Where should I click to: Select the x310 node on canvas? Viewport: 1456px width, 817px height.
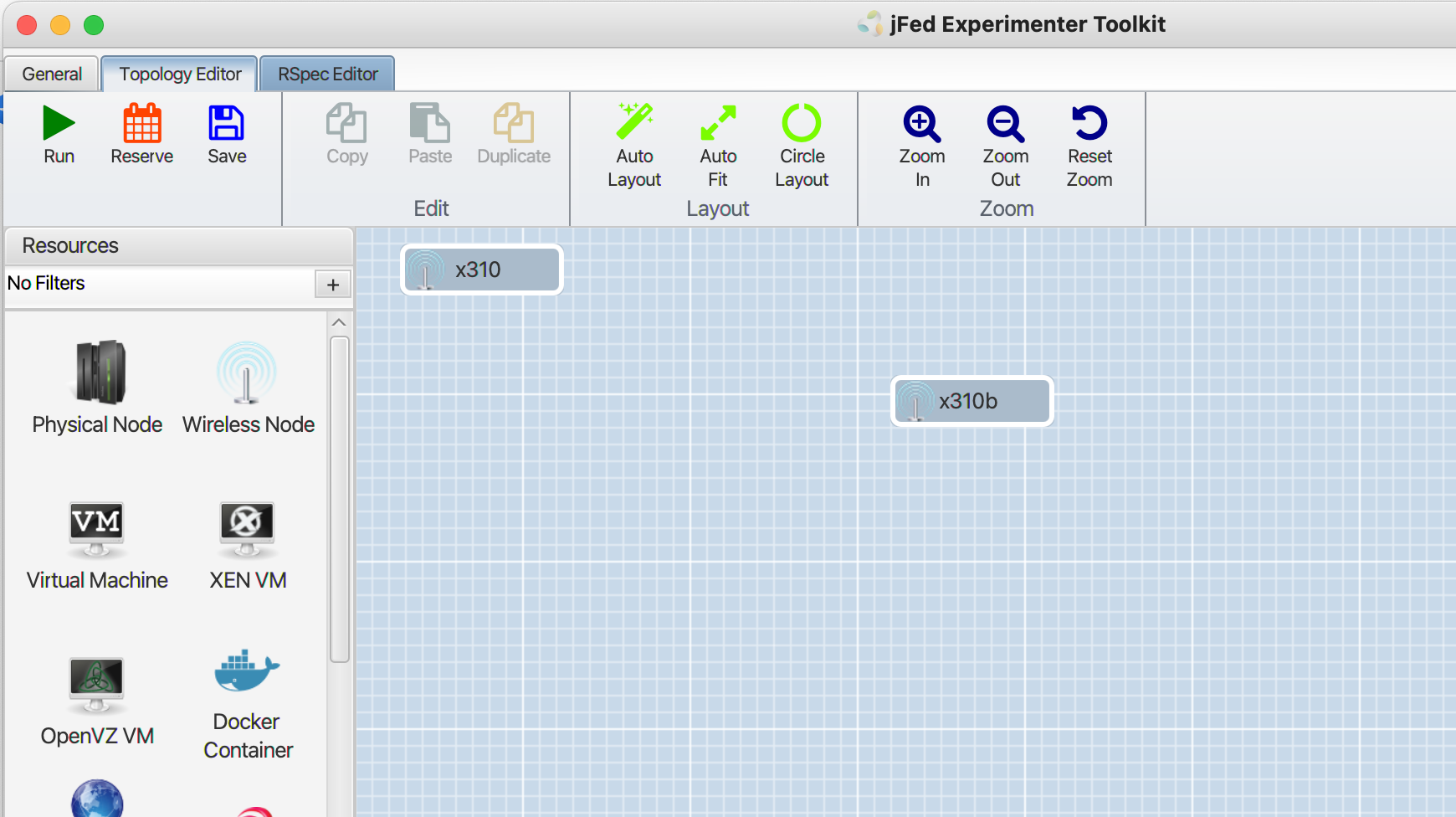pyautogui.click(x=482, y=270)
